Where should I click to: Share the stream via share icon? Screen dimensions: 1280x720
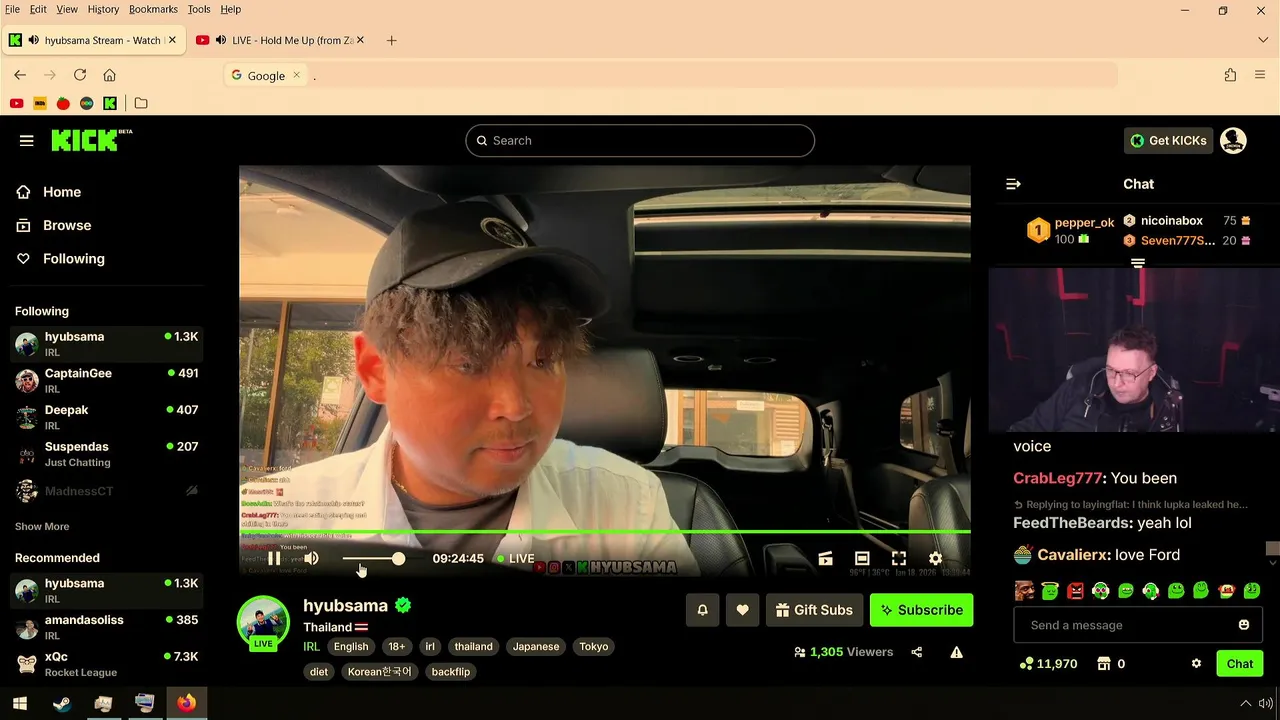click(916, 652)
